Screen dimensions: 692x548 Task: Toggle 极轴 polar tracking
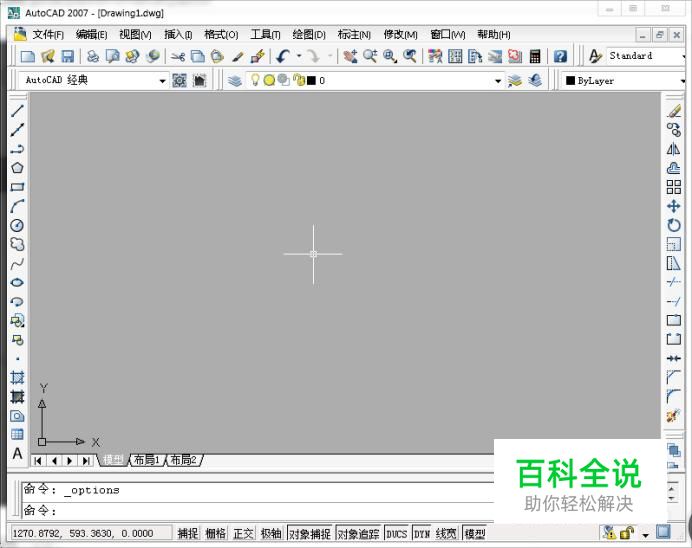click(x=271, y=533)
